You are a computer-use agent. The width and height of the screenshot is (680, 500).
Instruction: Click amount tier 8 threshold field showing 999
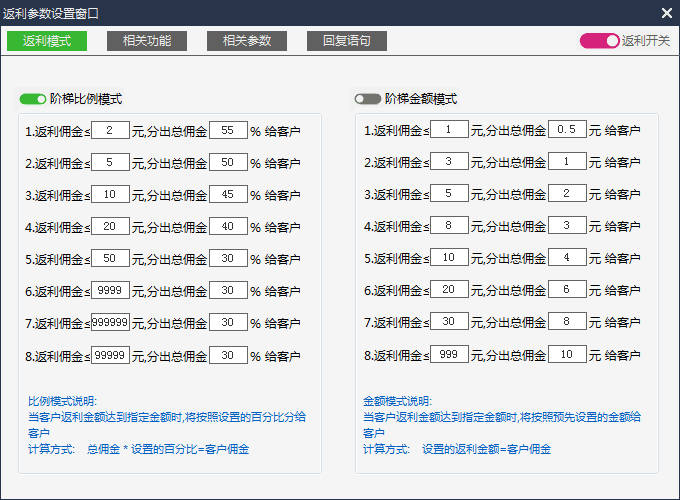[449, 354]
